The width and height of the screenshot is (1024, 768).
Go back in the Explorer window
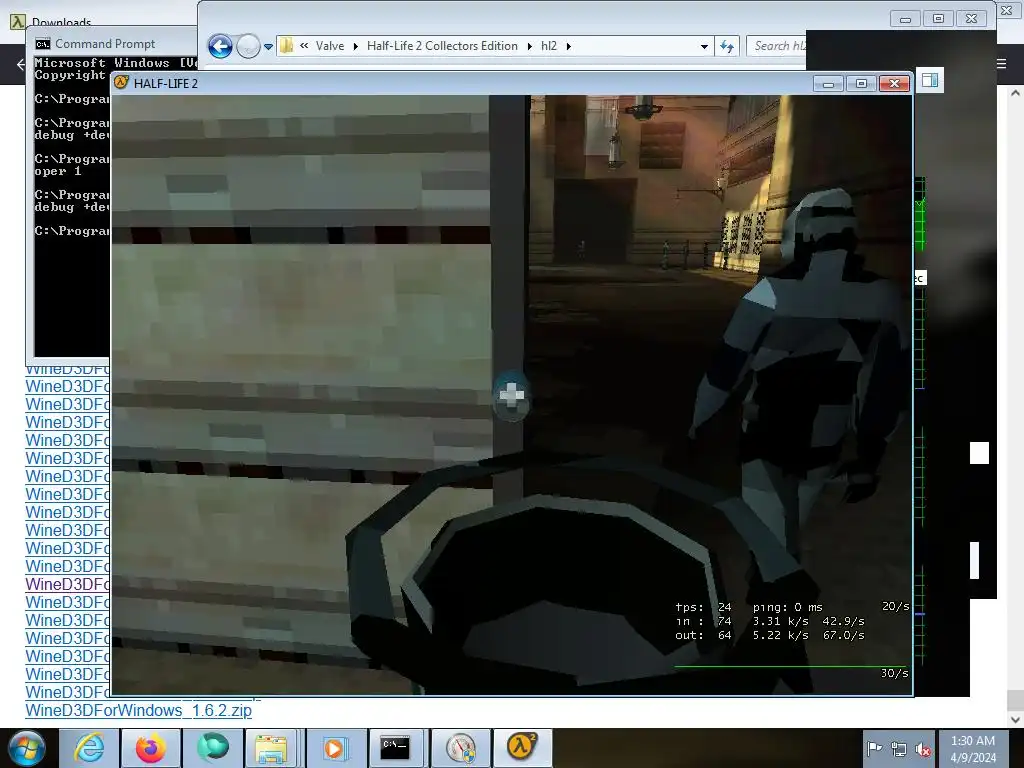(x=220, y=46)
